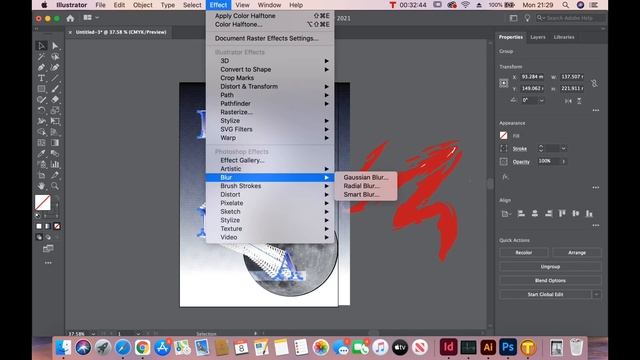Open the rotation angle dropdown
Viewport: 640px width, 360px height.
pyautogui.click(x=542, y=100)
